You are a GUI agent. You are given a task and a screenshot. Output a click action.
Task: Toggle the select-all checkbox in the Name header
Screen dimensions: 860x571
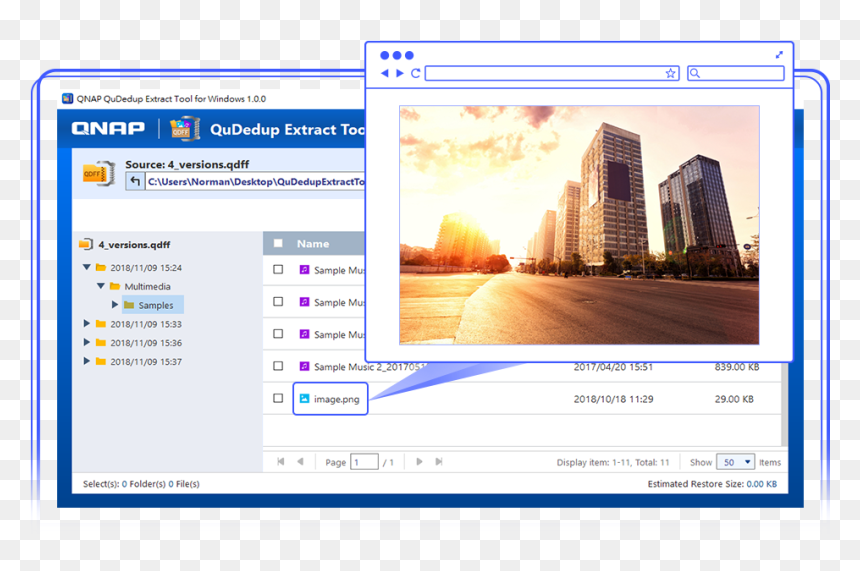coord(278,243)
